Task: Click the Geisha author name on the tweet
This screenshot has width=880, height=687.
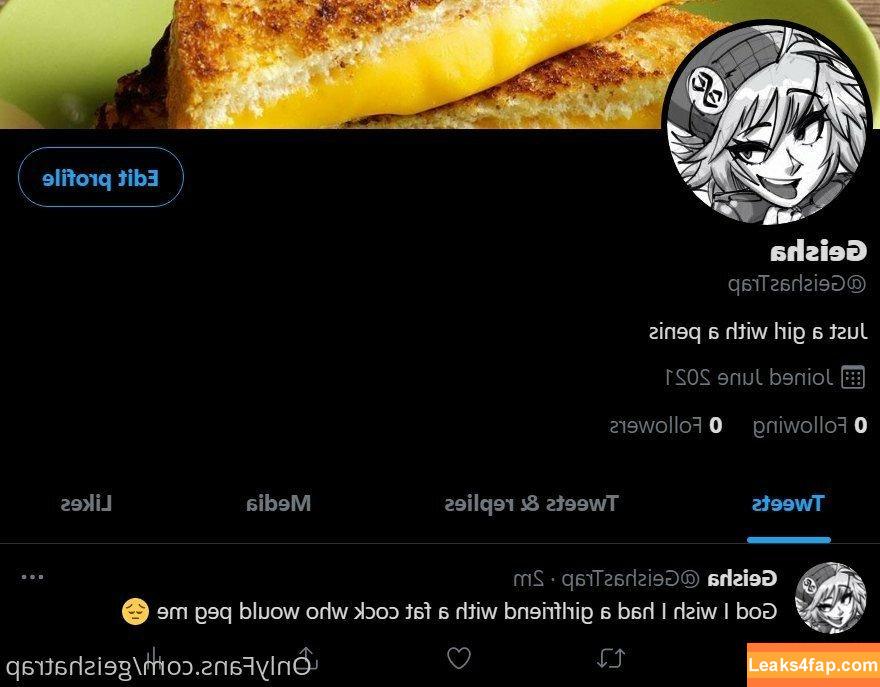Action: point(742,578)
